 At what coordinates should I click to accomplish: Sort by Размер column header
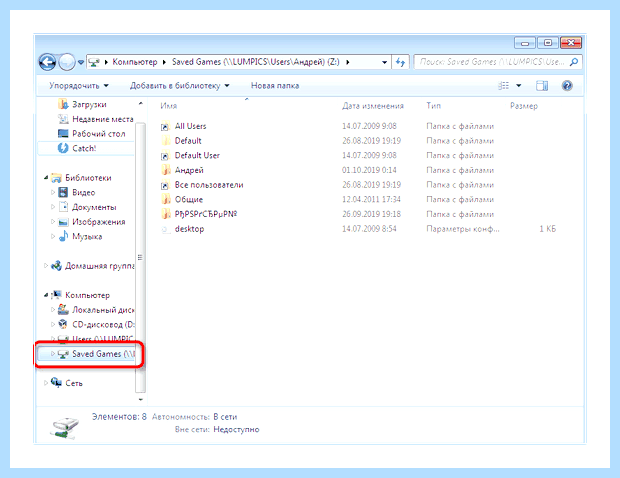(x=524, y=106)
